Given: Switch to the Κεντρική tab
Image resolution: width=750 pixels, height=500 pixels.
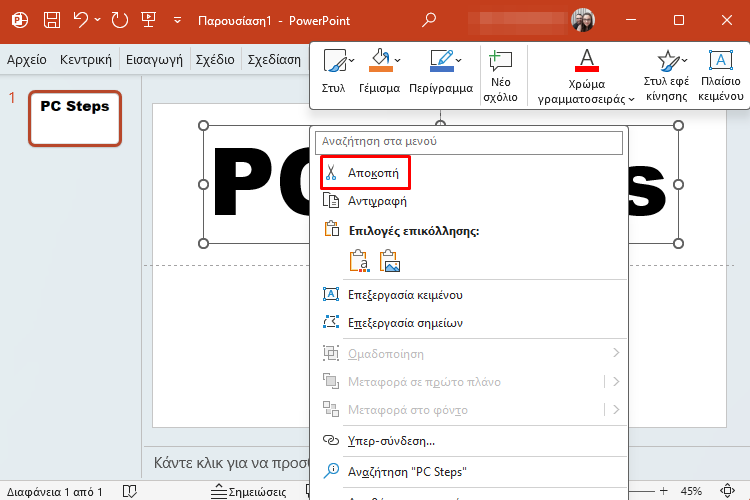Looking at the screenshot, I should coord(86,59).
